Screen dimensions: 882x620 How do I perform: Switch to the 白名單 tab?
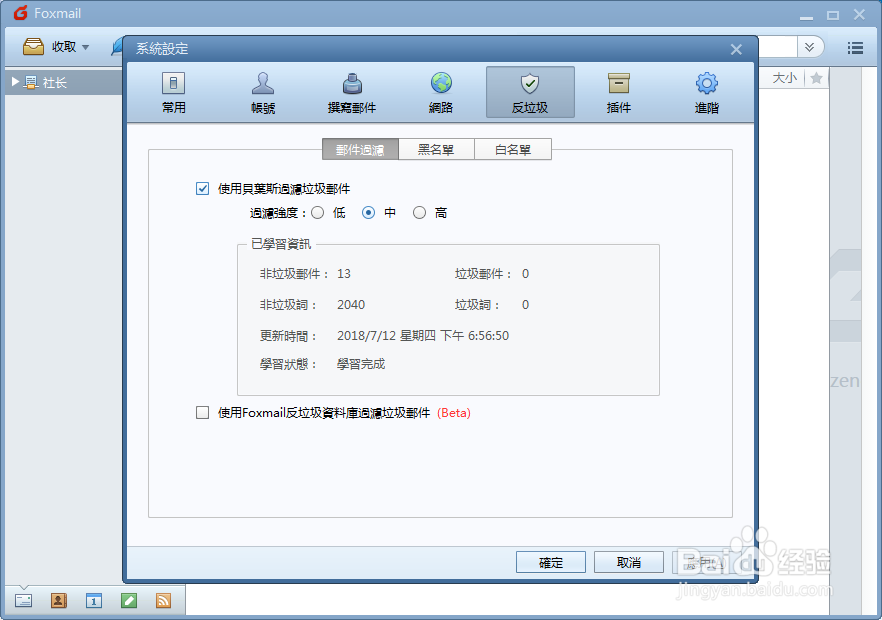(x=512, y=148)
